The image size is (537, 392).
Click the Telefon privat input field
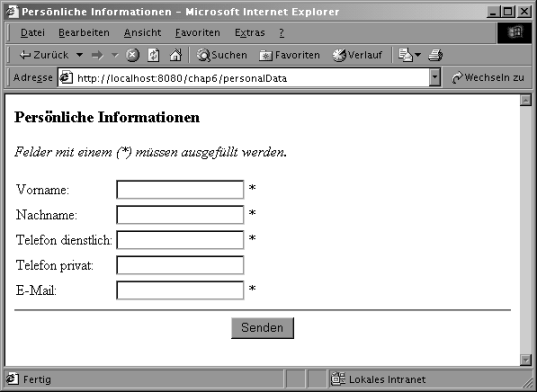[180, 265]
